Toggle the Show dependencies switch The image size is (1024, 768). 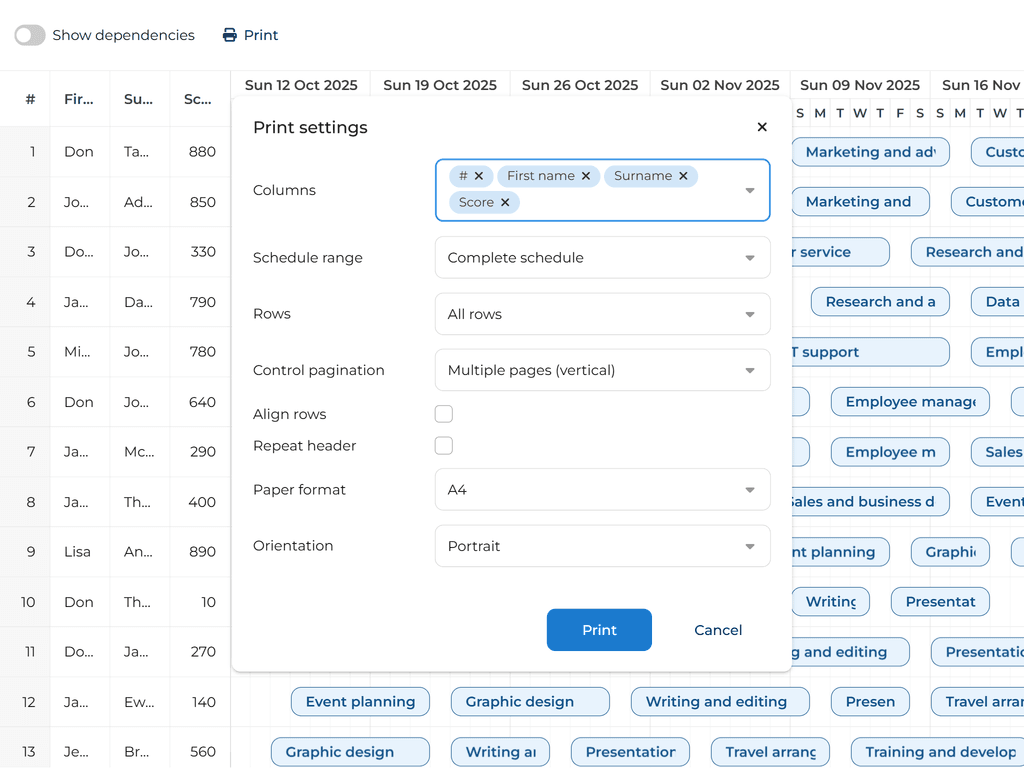[30, 35]
